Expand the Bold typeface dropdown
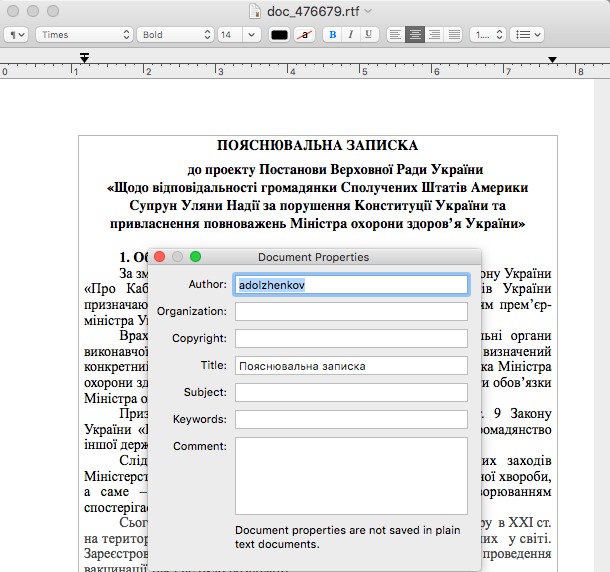Screen dimensions: 610x572 click(174, 34)
